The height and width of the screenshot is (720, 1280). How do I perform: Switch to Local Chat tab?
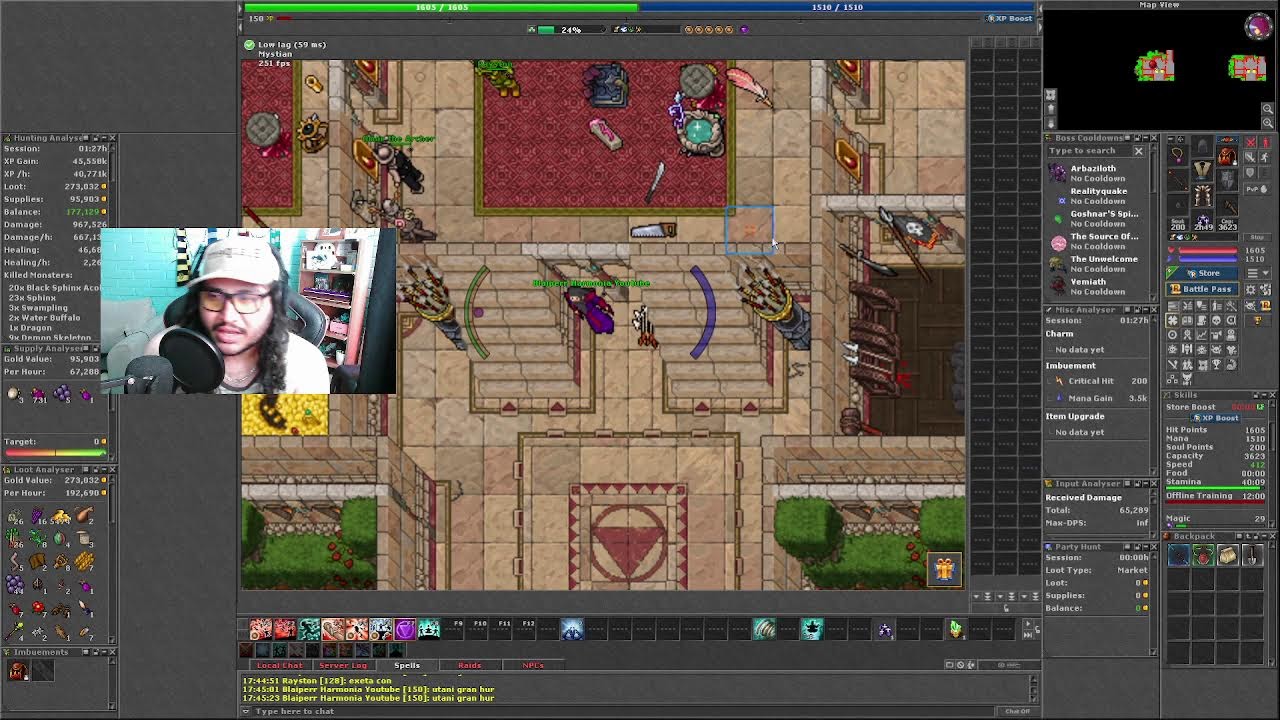point(280,665)
